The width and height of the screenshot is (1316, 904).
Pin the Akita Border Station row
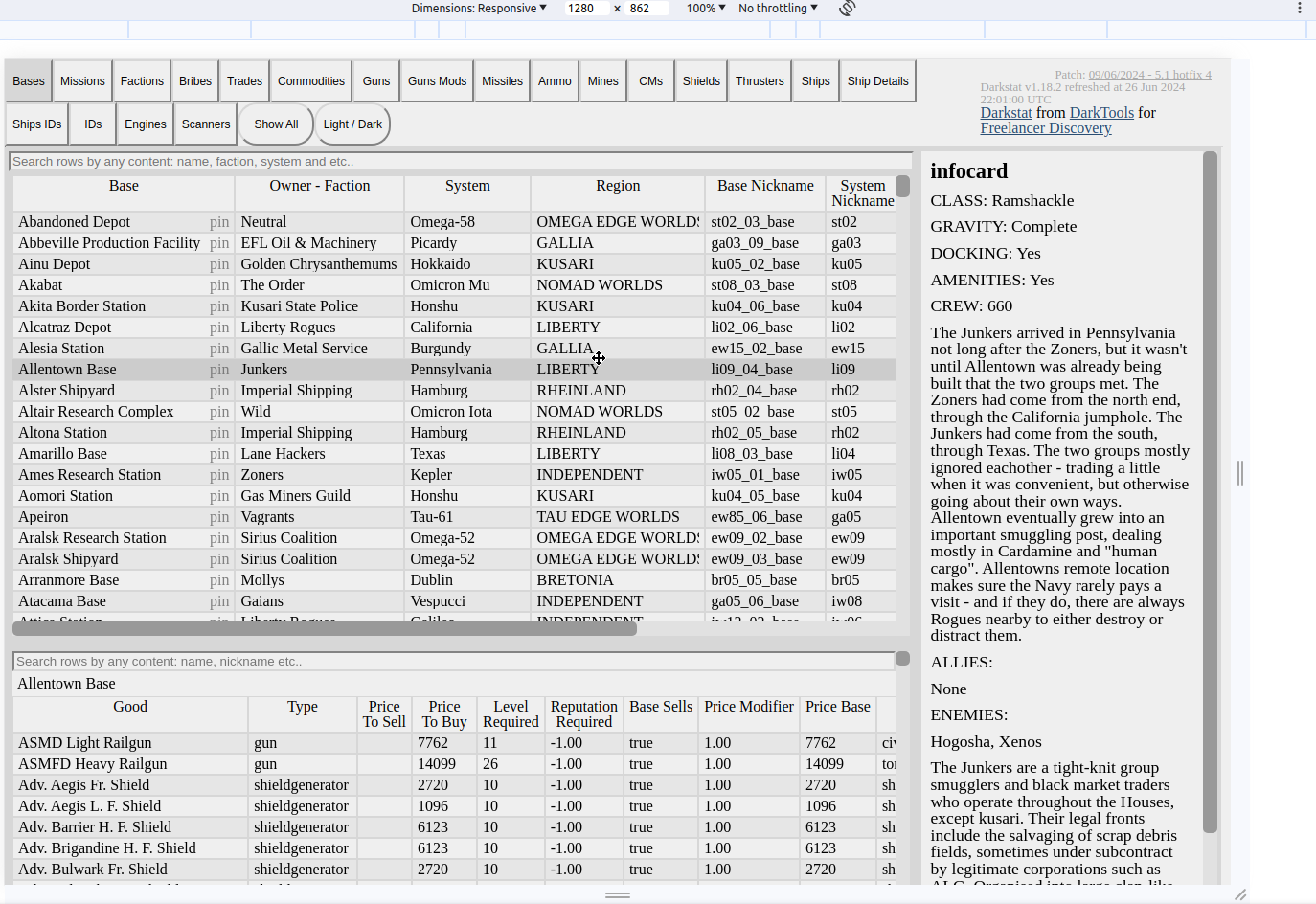tap(219, 306)
